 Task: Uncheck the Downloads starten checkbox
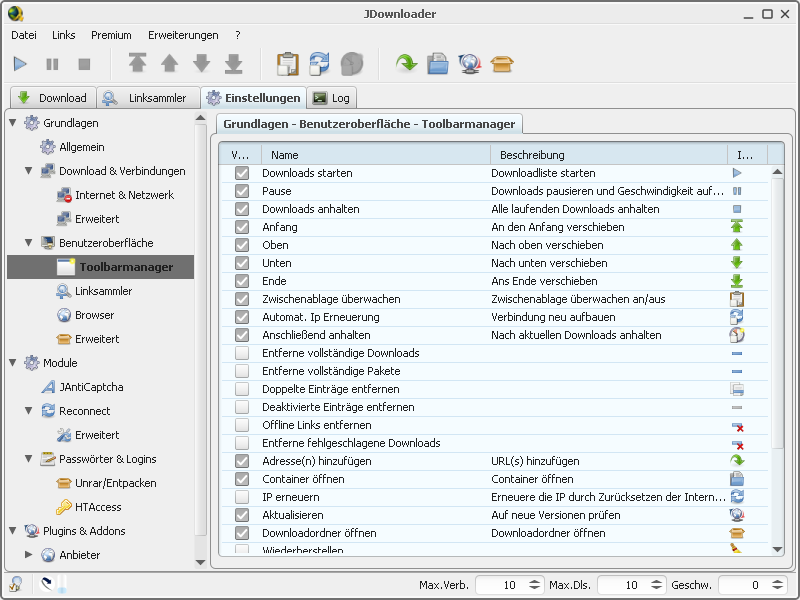pos(242,173)
